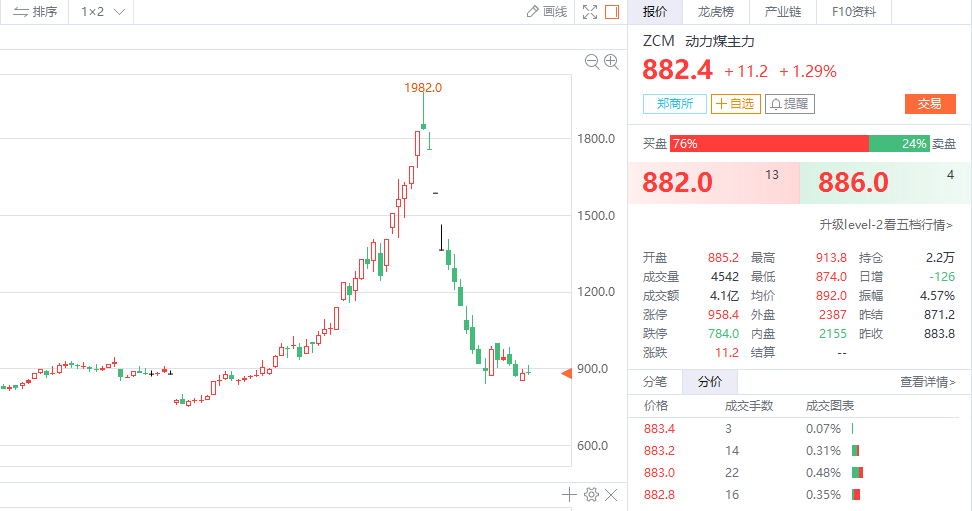This screenshot has width=972, height=511.
Task: Open the 1×2 layout dropdown
Action: tap(102, 12)
